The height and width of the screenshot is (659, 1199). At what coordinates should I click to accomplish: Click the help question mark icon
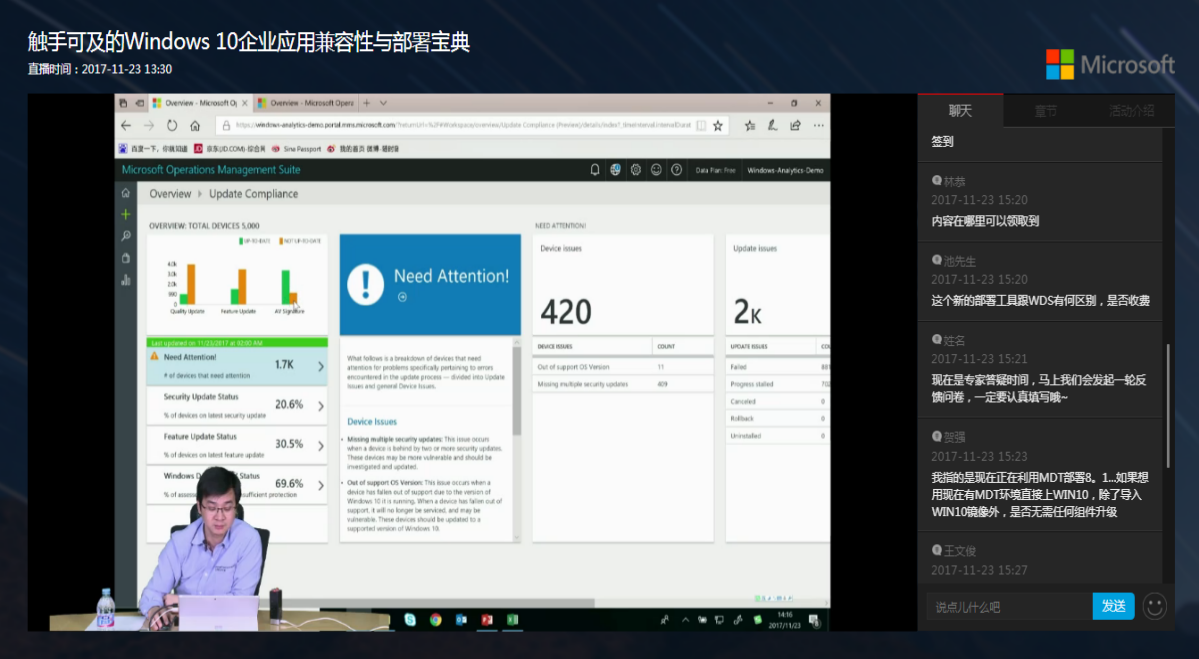tap(677, 170)
